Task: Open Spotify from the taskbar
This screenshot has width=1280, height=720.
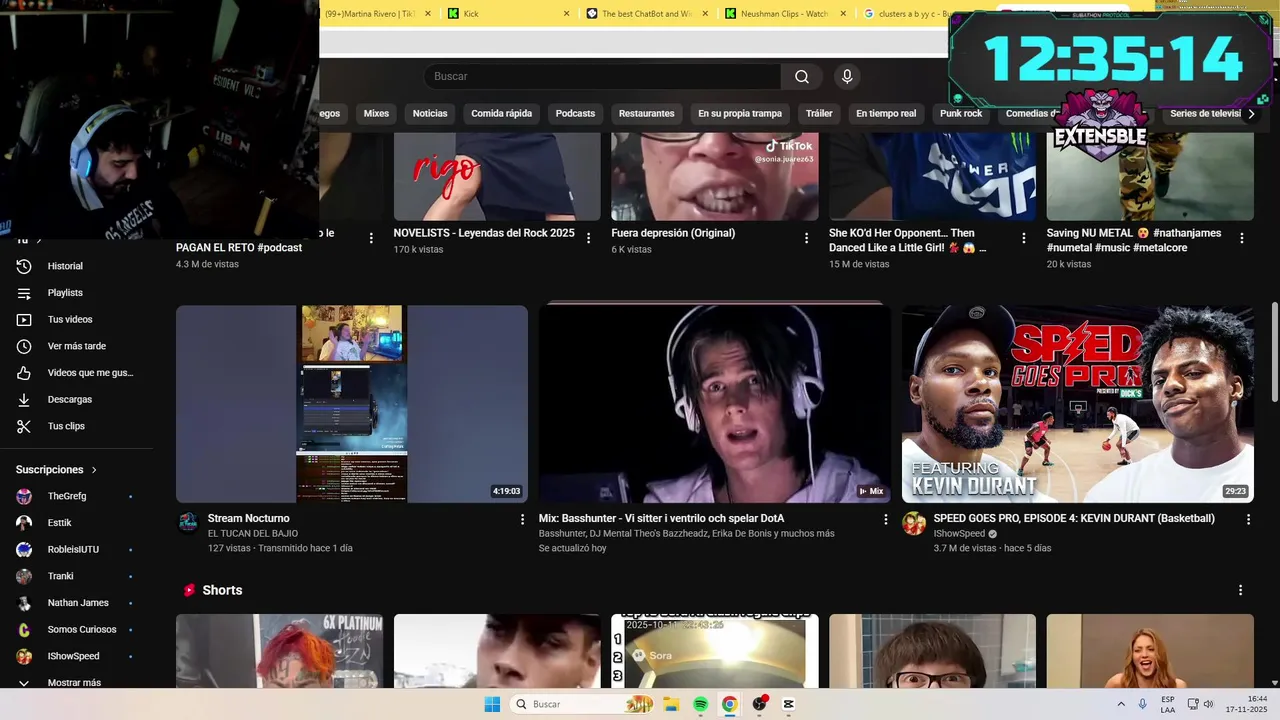Action: (x=700, y=704)
